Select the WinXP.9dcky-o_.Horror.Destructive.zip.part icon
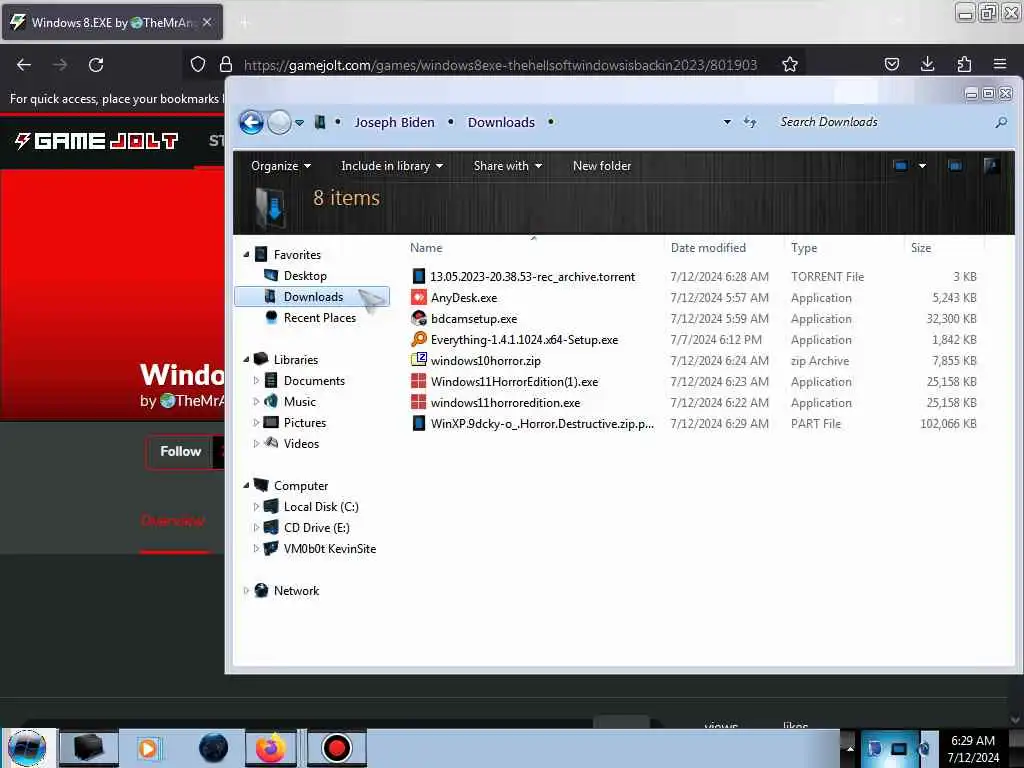Viewport: 1024px width, 768px height. (419, 423)
